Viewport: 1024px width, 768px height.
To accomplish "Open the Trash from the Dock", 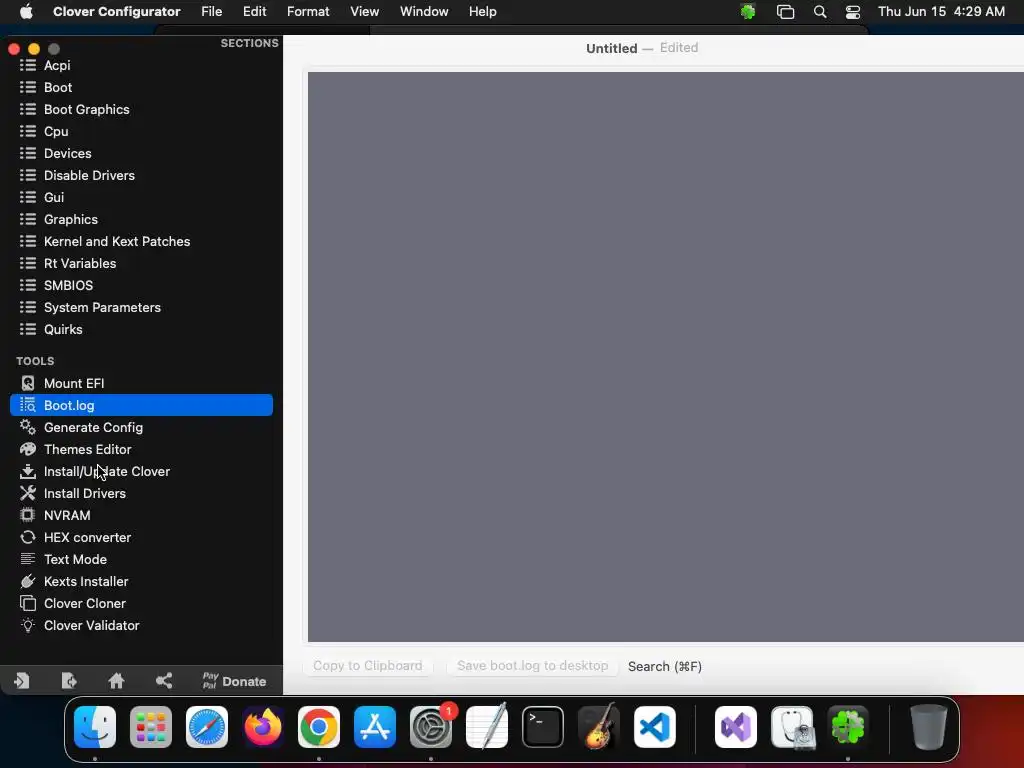I will coord(929,727).
